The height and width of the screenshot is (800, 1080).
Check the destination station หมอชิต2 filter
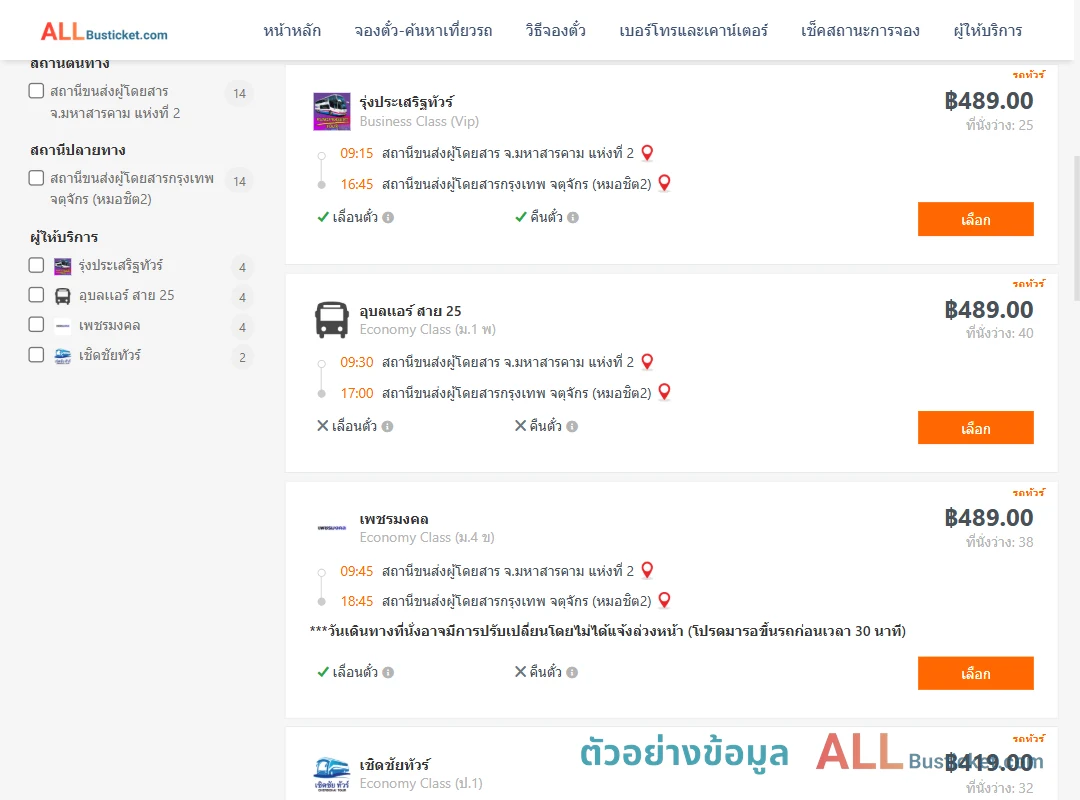36,178
